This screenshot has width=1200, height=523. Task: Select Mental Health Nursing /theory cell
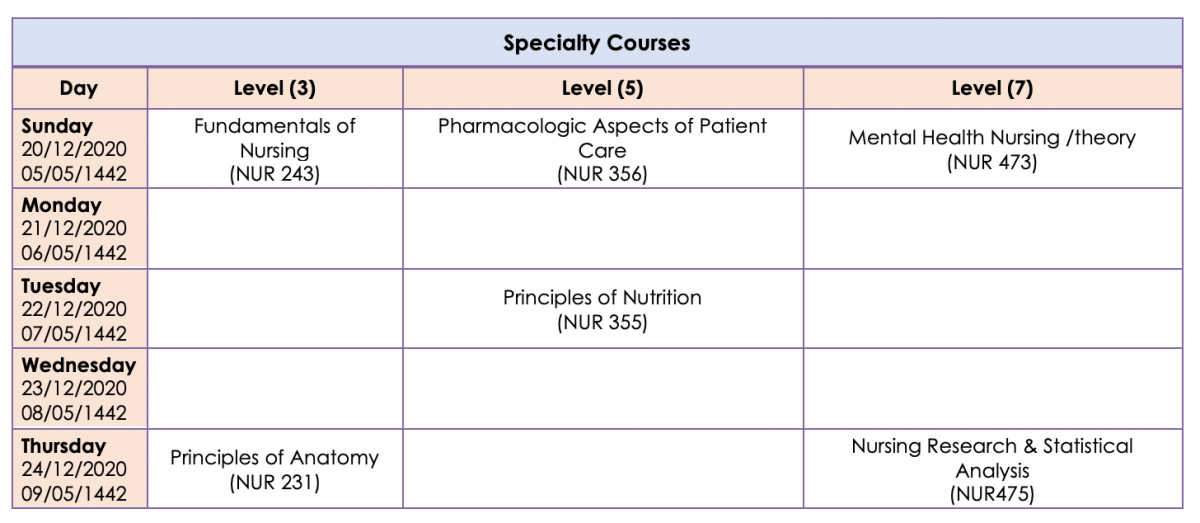coord(992,149)
